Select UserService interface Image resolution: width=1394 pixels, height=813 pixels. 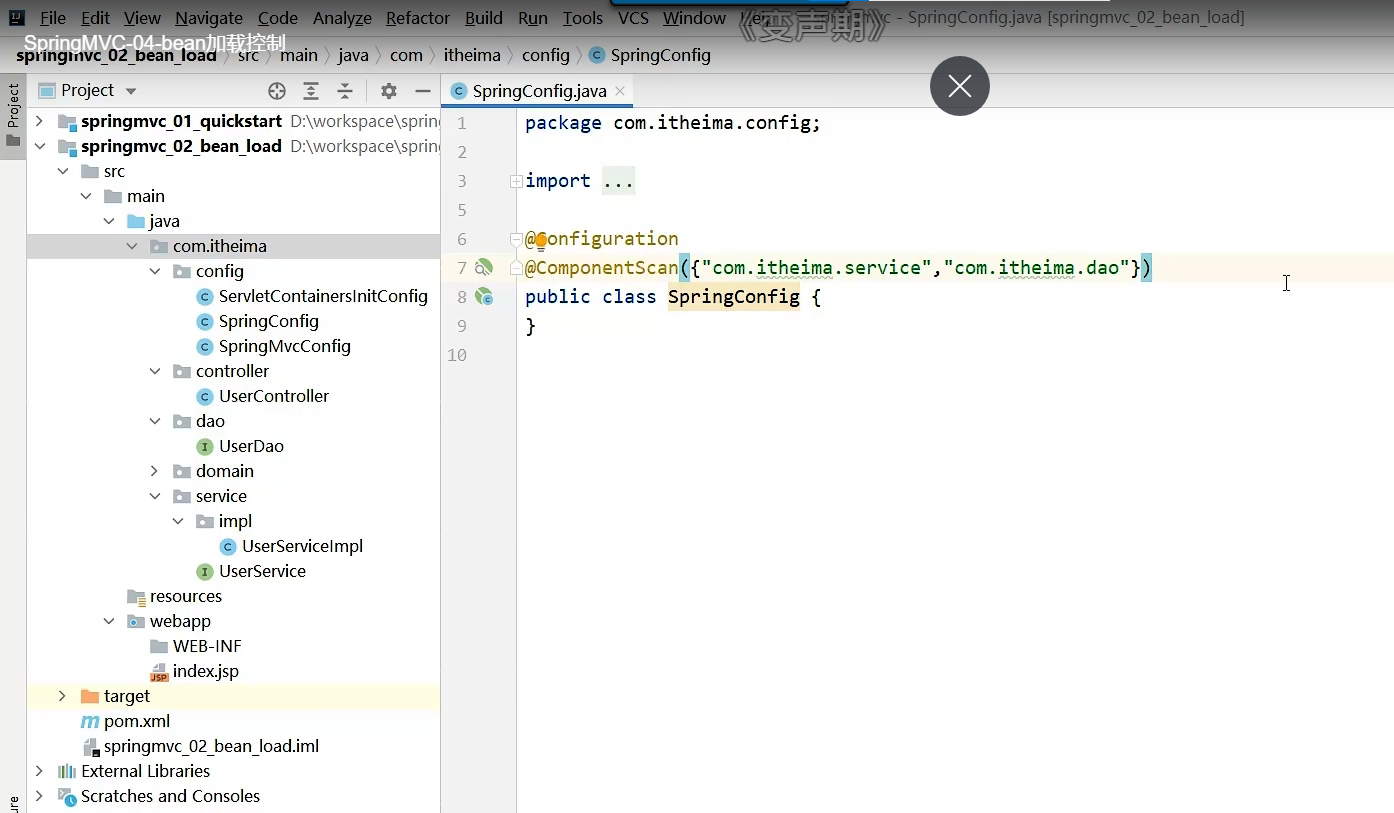[x=262, y=571]
